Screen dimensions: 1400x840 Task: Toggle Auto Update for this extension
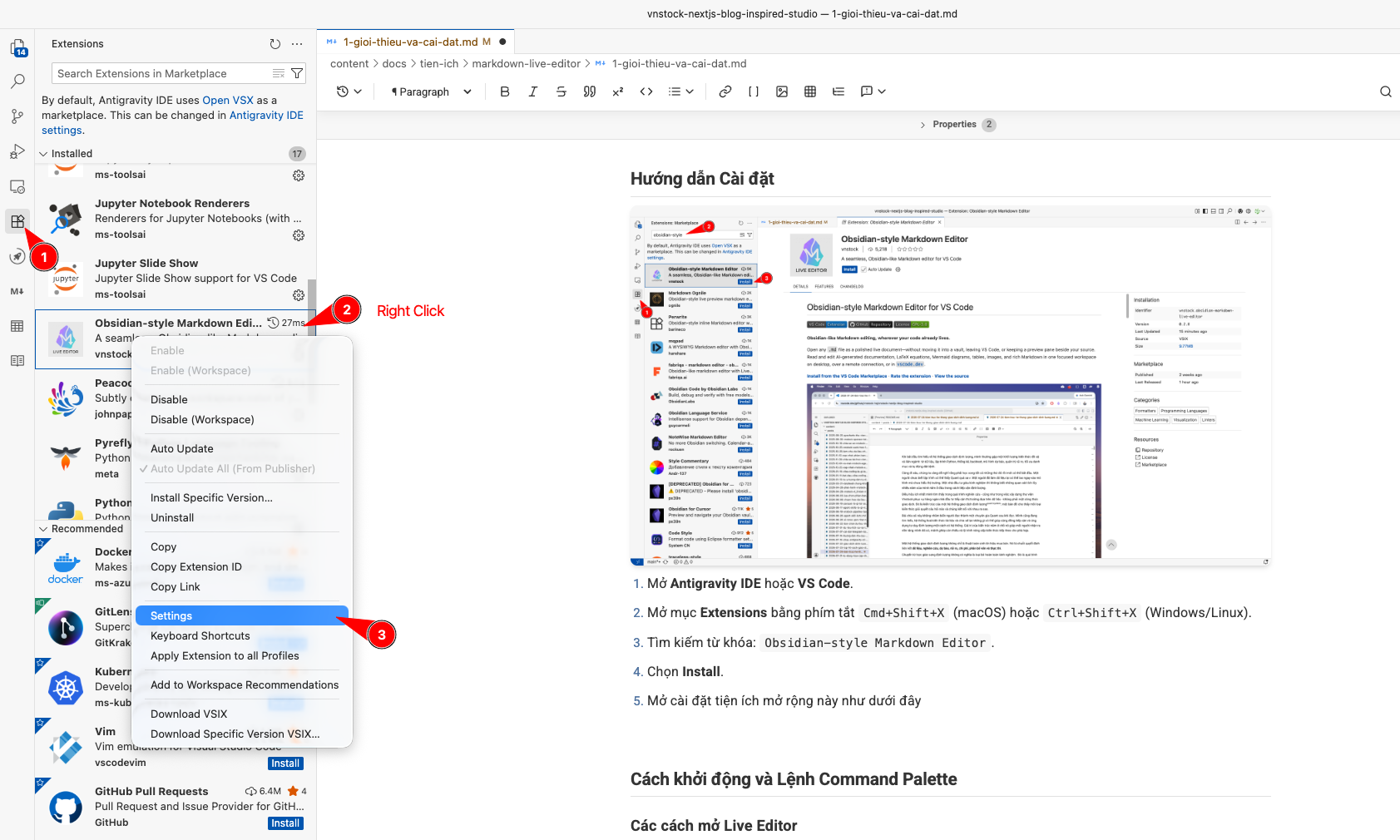coord(182,449)
